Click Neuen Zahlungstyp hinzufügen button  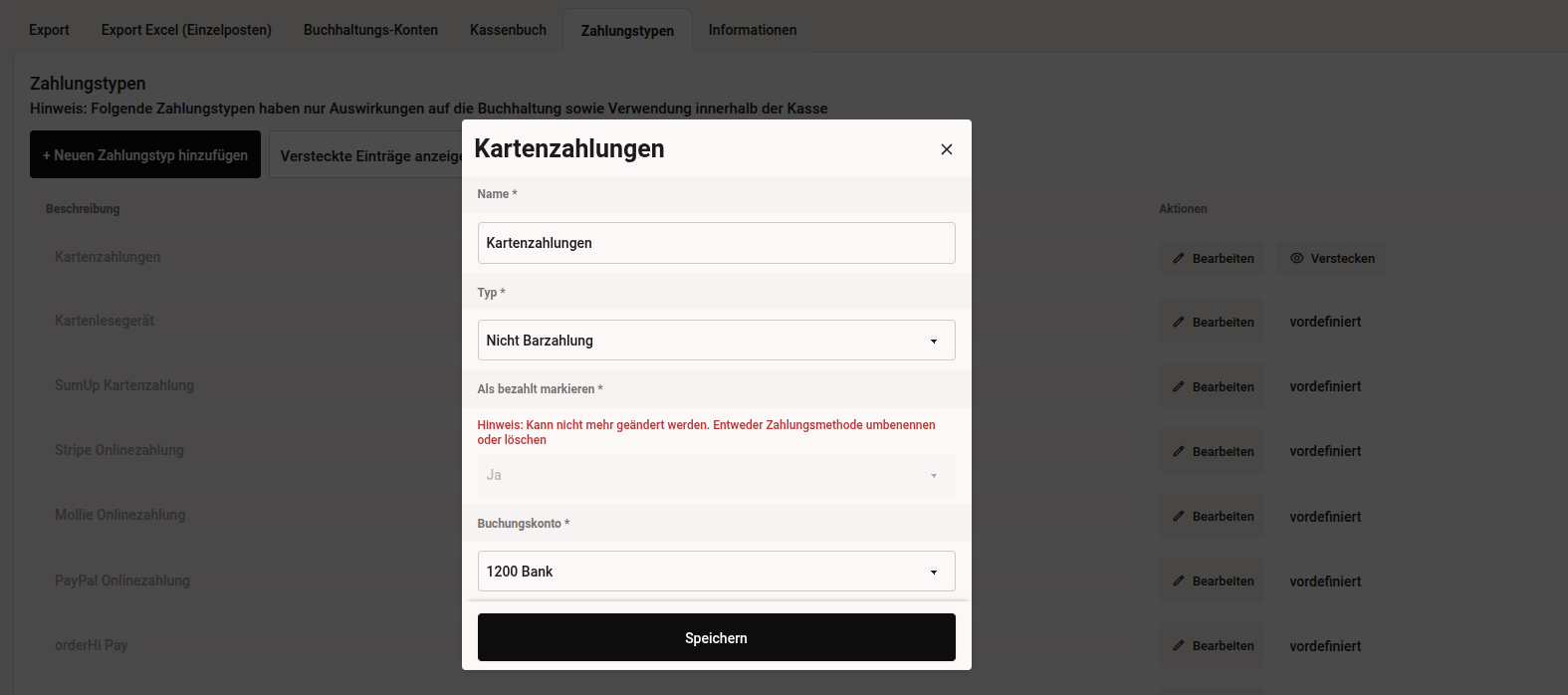click(x=145, y=155)
